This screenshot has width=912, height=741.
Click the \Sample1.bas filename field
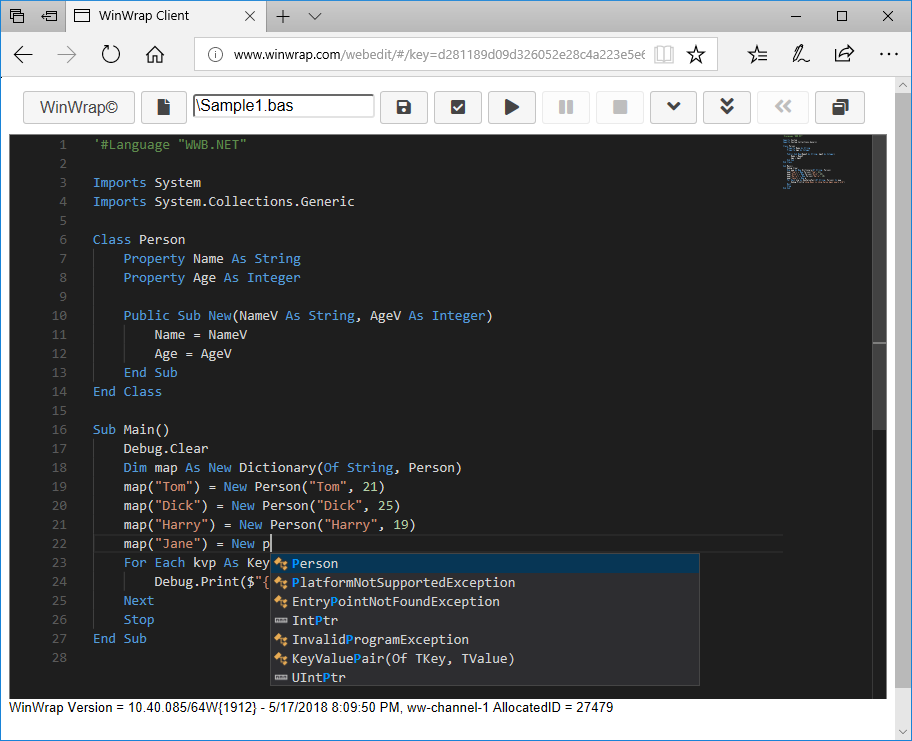click(284, 106)
